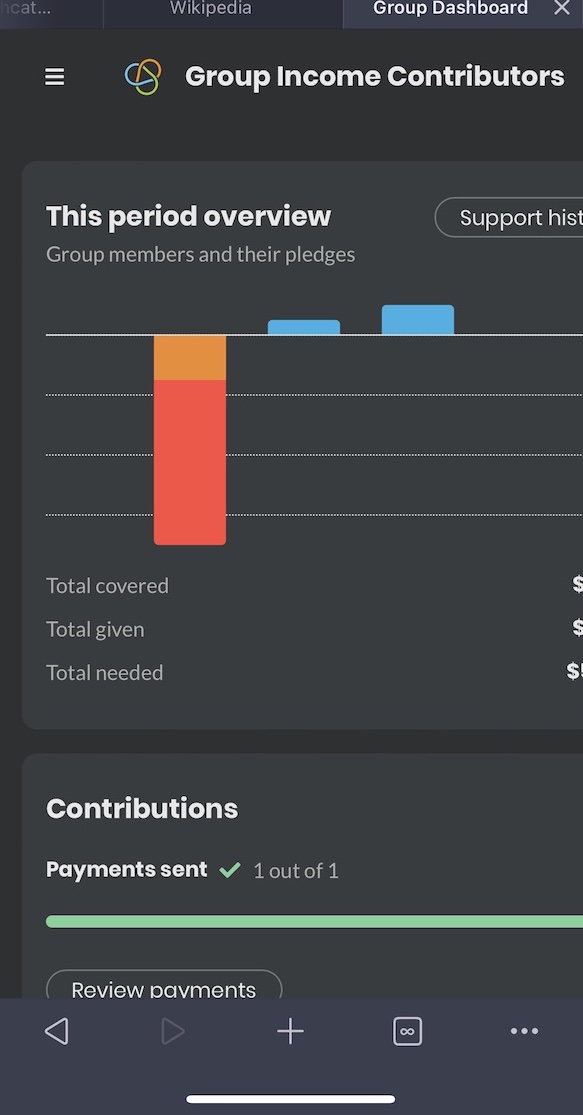This screenshot has height=1115, width=583.
Task: Click the Support history button
Action: (520, 217)
